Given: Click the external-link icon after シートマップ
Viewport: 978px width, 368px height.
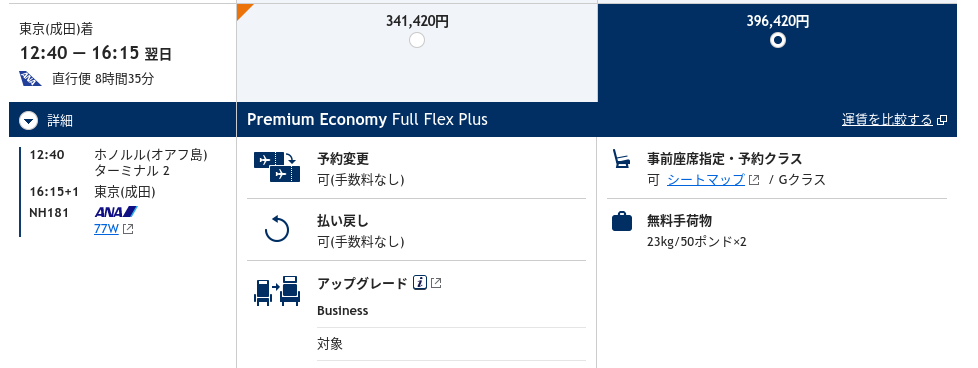Looking at the screenshot, I should pyautogui.click(x=754, y=180).
